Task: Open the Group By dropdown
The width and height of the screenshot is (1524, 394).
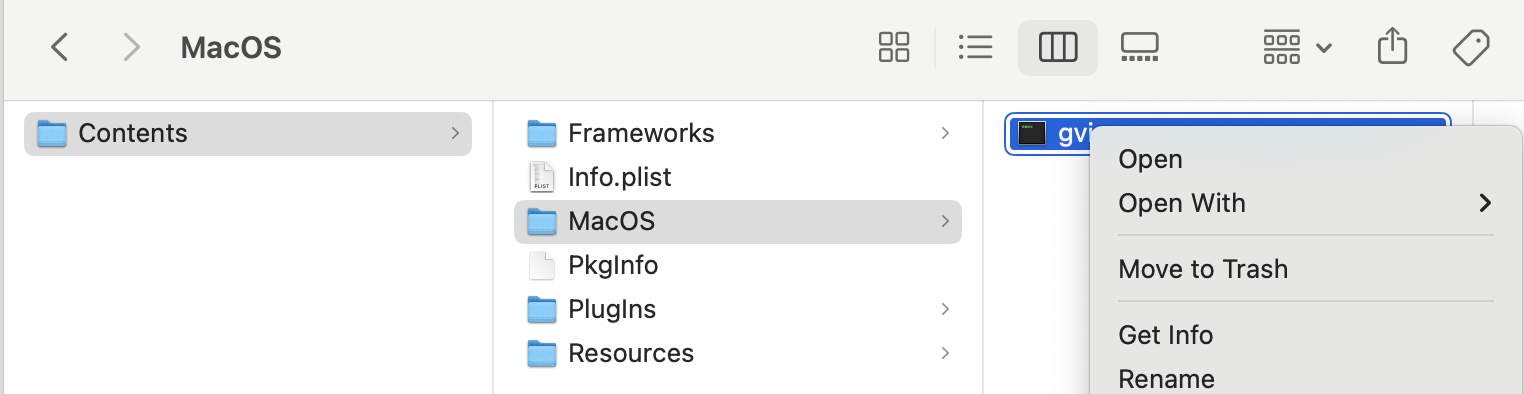Action: pos(1297,47)
